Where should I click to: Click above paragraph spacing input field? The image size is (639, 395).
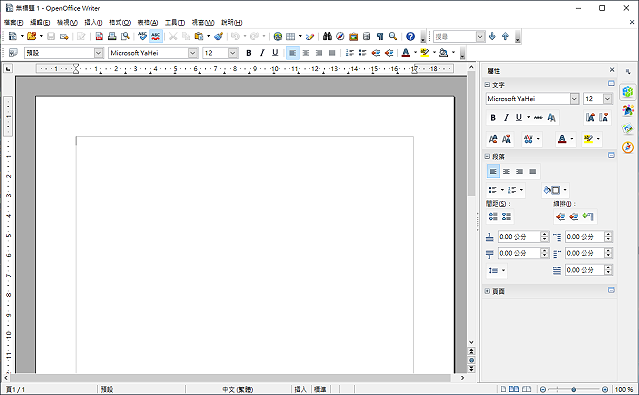pyautogui.click(x=519, y=237)
